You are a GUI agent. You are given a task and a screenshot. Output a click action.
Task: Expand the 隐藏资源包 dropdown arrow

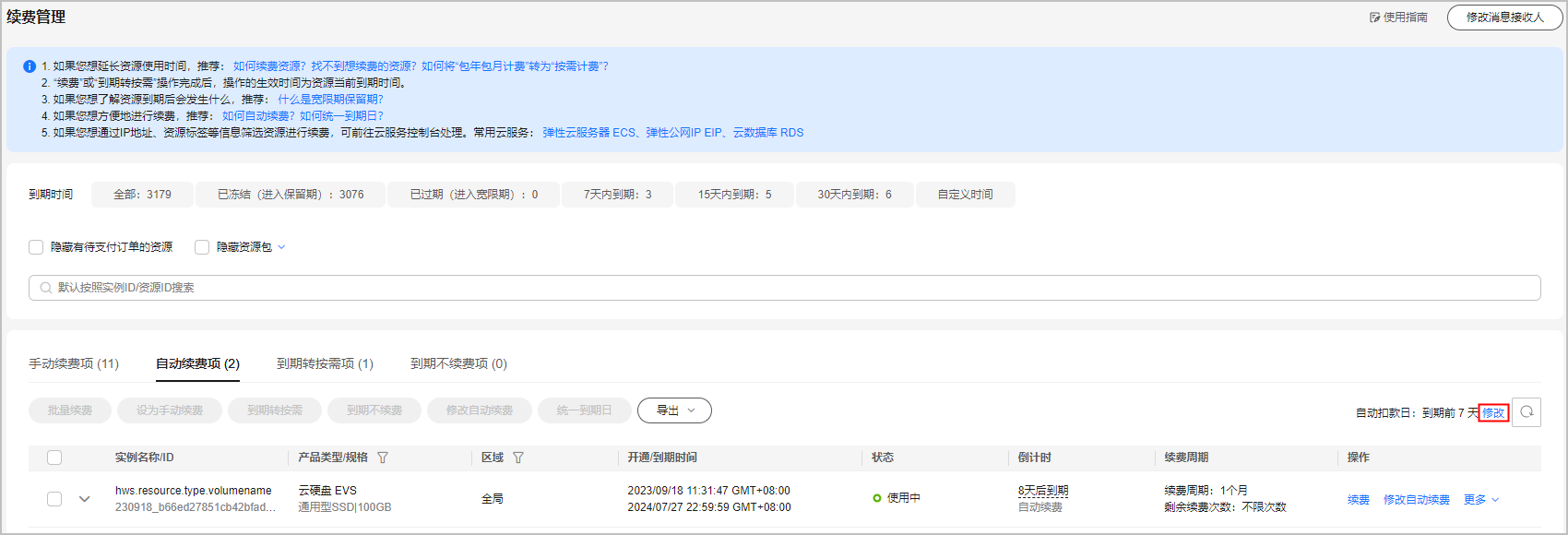coord(282,247)
